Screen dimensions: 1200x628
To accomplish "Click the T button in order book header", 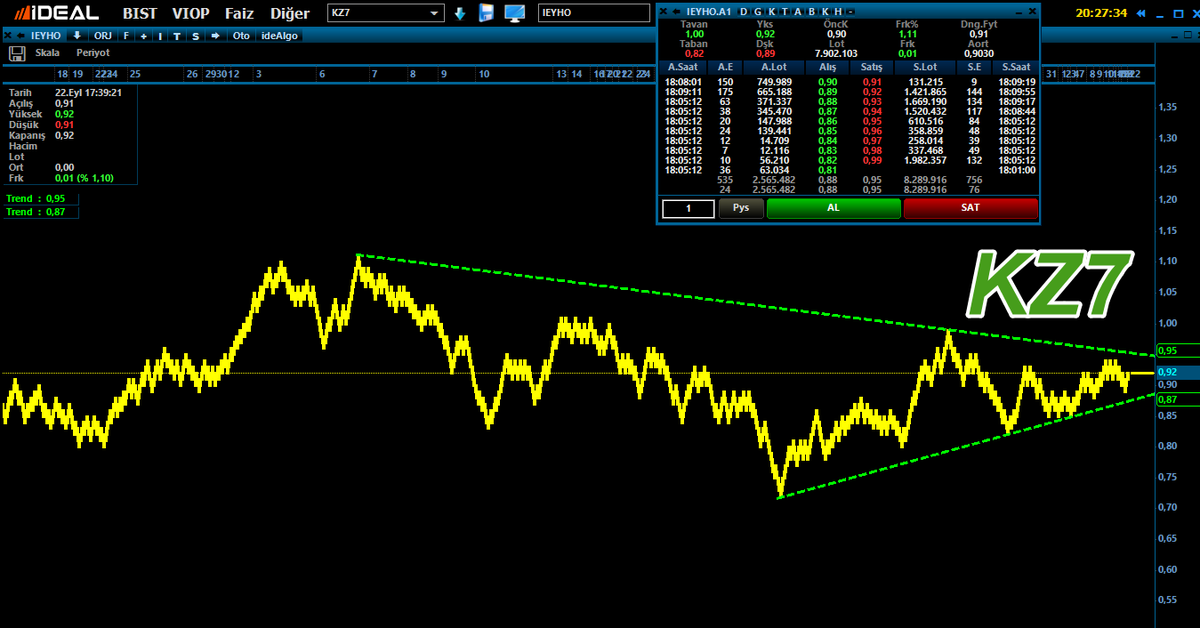I will pyautogui.click(x=785, y=12).
